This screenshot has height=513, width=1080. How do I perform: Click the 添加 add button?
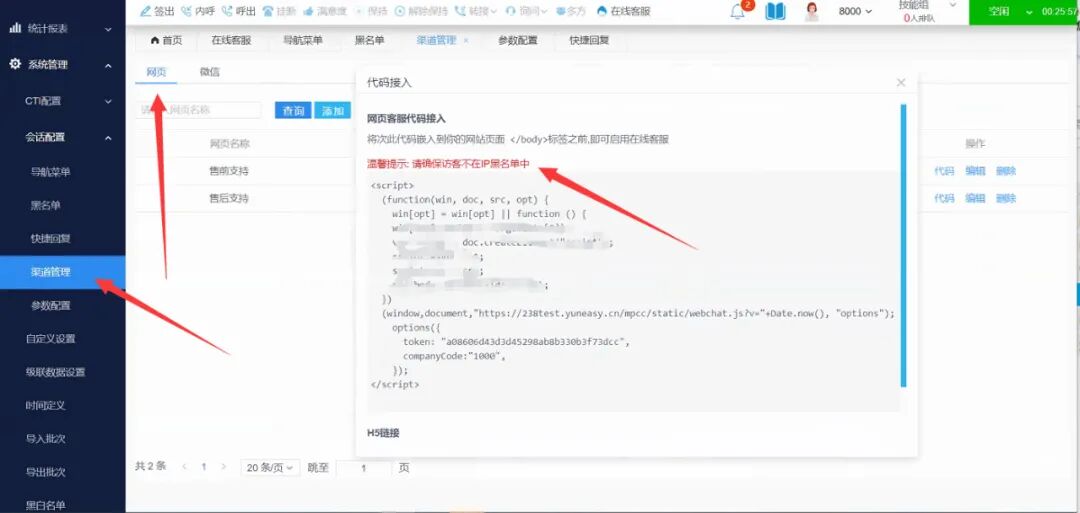333,110
